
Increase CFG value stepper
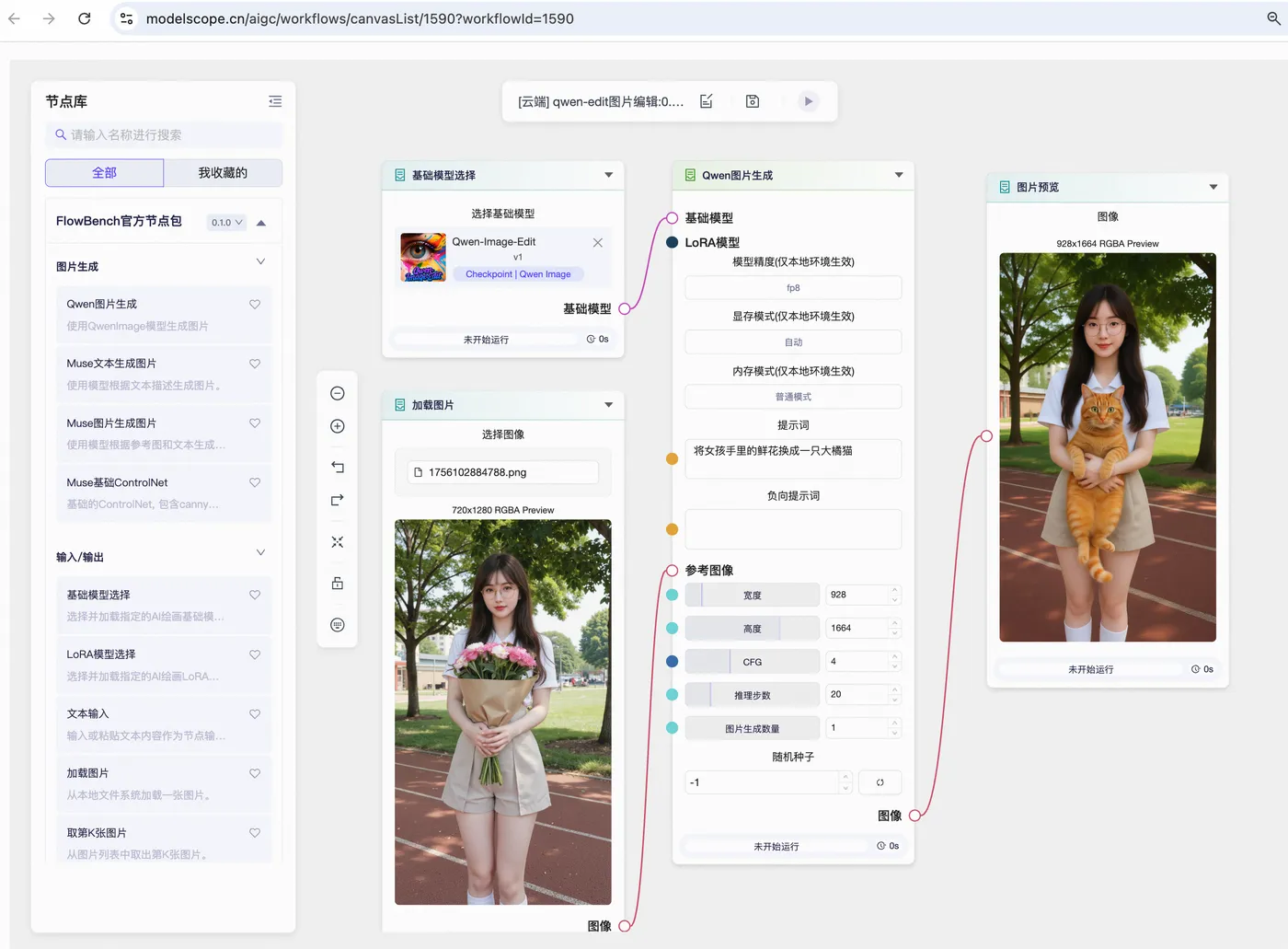tap(894, 656)
